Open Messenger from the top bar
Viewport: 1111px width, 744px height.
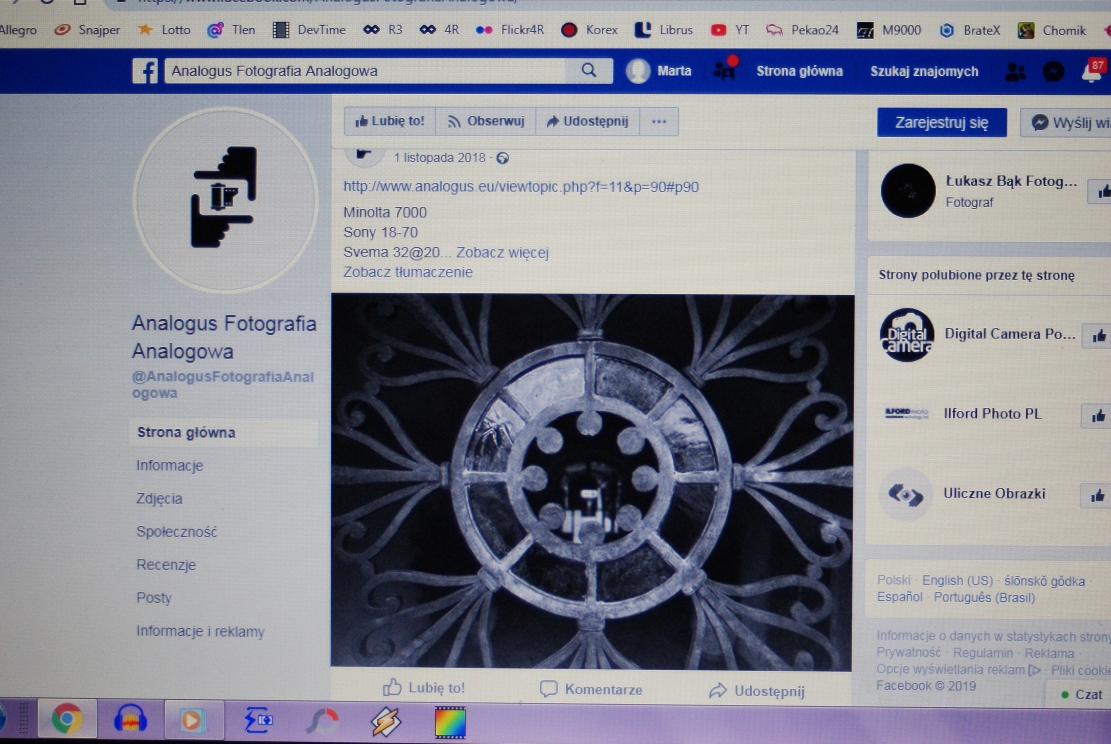coord(1053,72)
